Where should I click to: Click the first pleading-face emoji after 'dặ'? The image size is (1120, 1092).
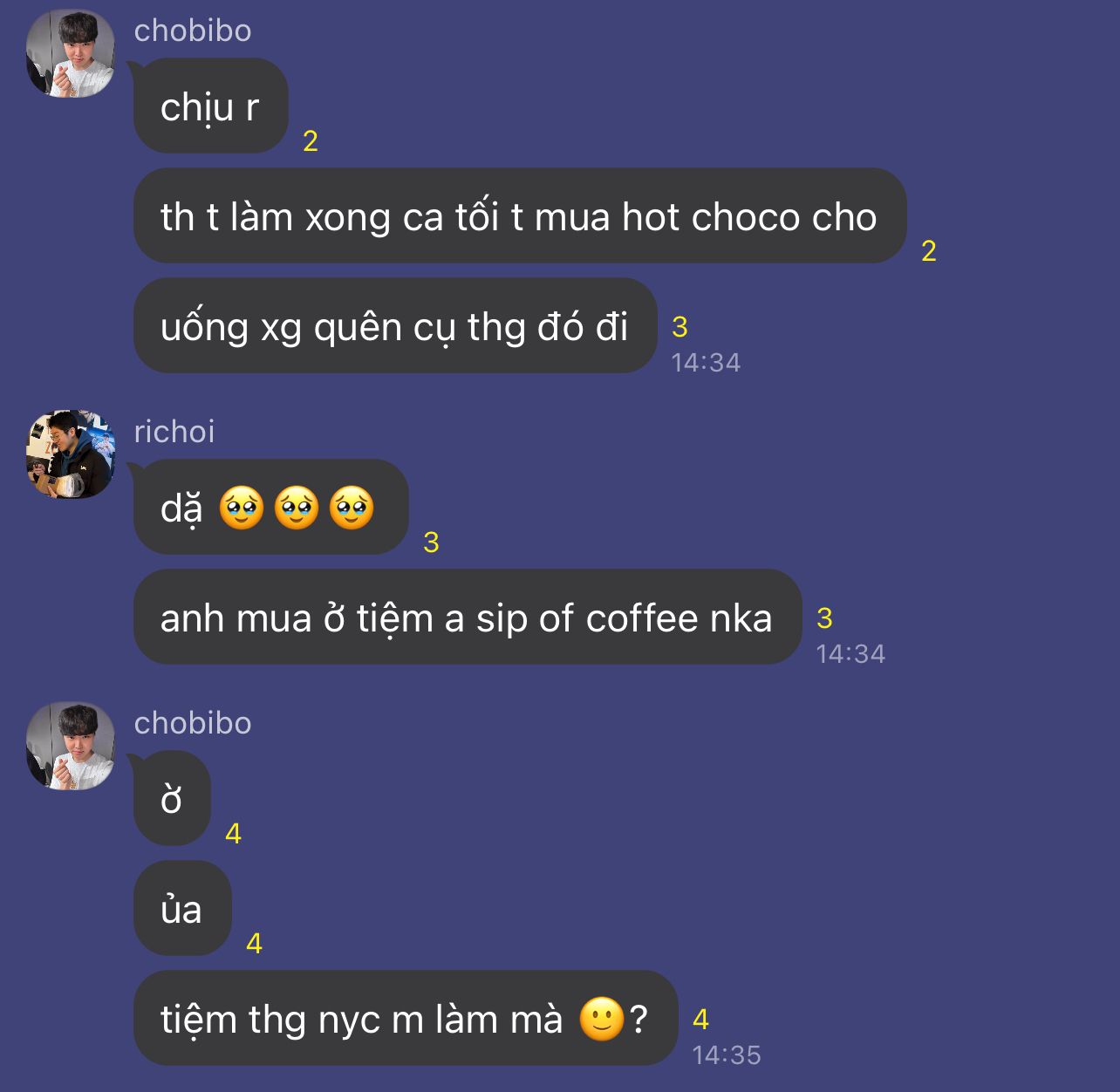[242, 508]
